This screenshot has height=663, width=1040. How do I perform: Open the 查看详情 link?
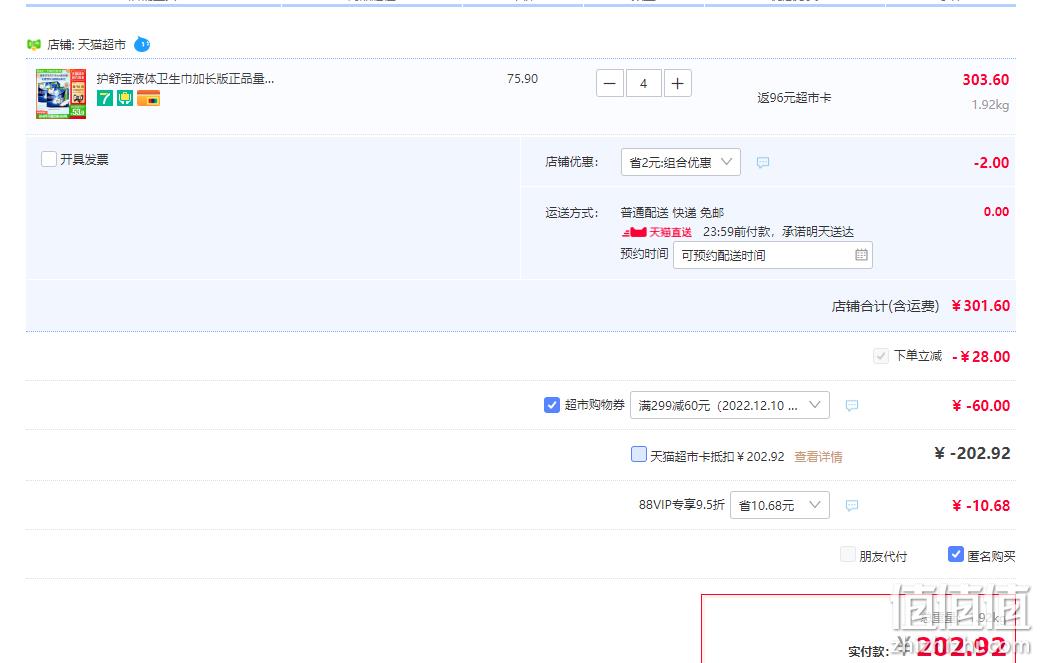click(x=818, y=457)
